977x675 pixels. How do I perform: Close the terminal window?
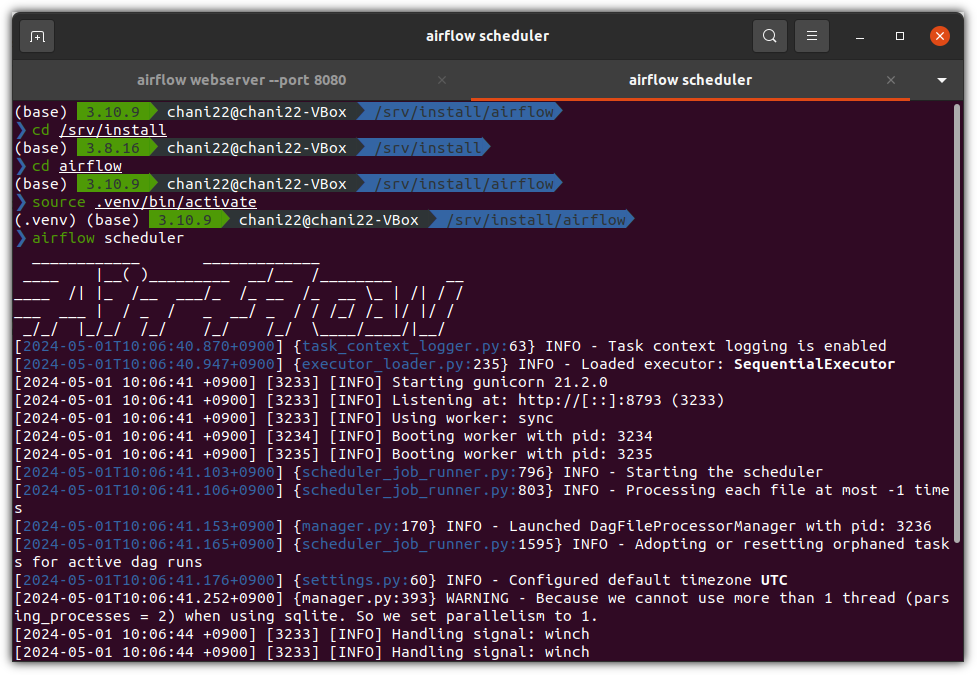point(940,36)
